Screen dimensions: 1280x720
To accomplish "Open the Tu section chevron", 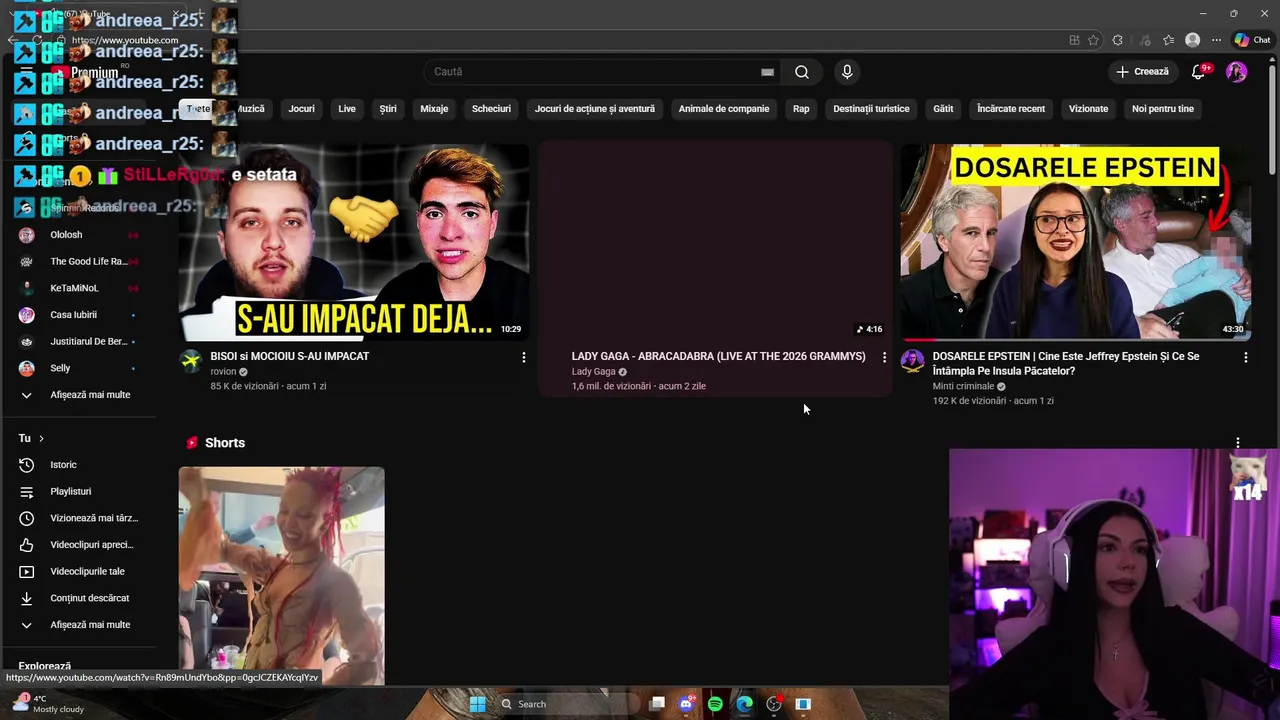I will pos(41,438).
